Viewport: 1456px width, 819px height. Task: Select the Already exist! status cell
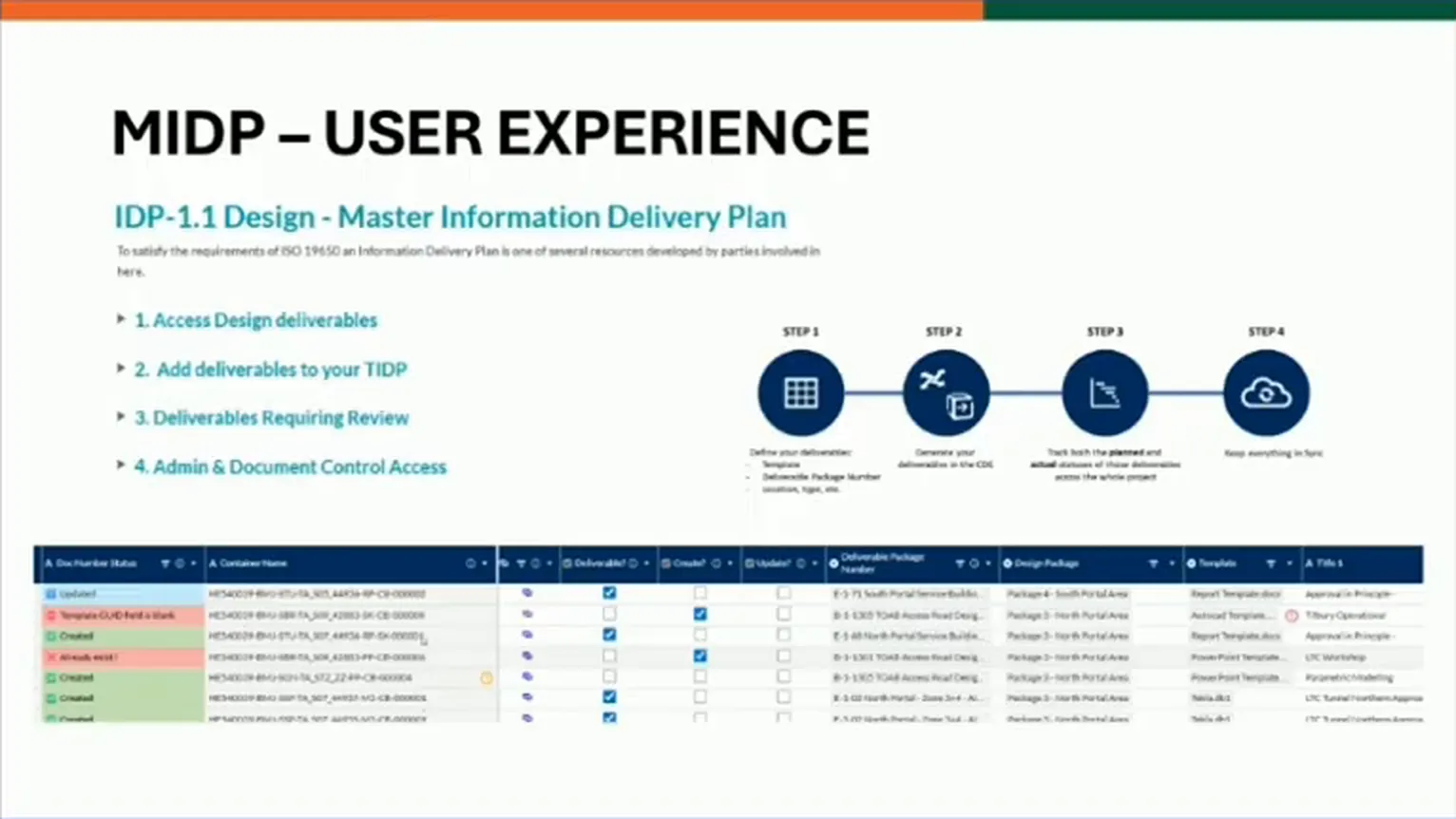pyautogui.click(x=123, y=657)
